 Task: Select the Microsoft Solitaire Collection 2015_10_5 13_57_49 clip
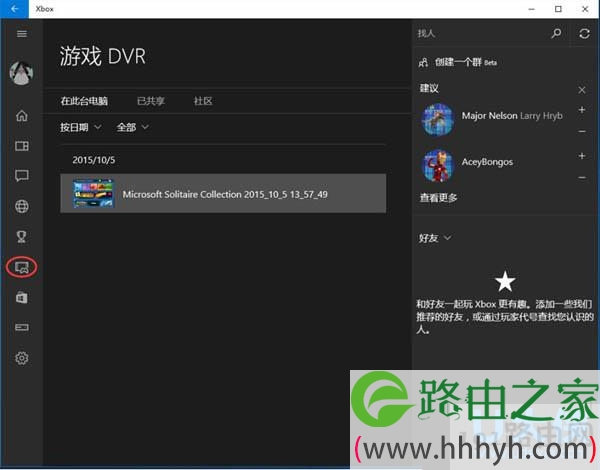click(223, 193)
